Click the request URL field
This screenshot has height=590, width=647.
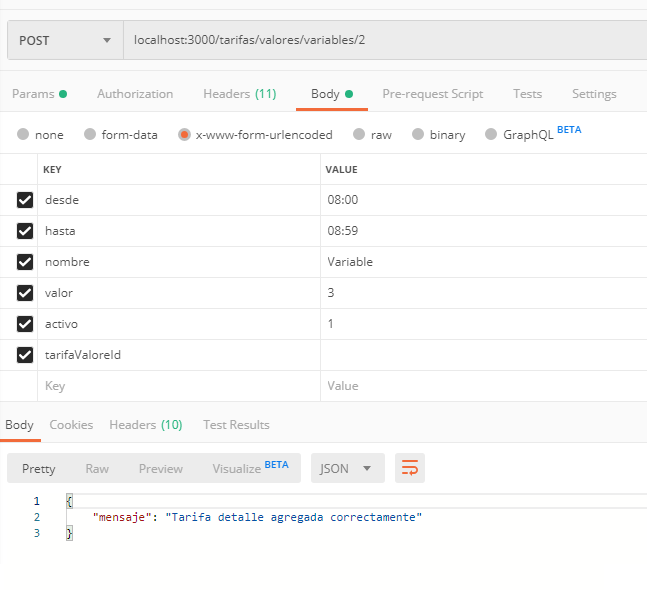[380, 41]
